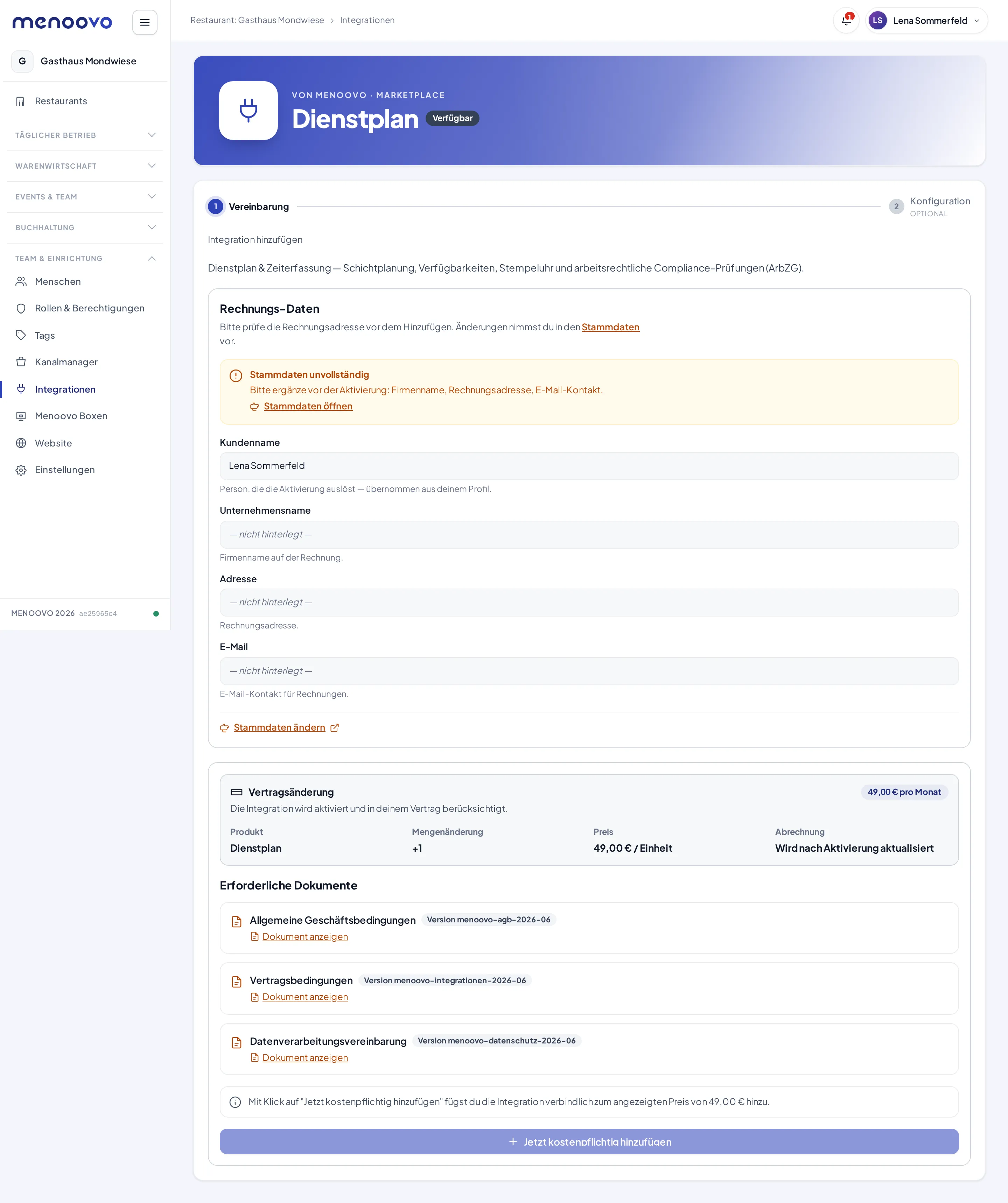Image resolution: width=1008 pixels, height=1203 pixels.
Task: Click the E-Mail field
Action: (589, 671)
